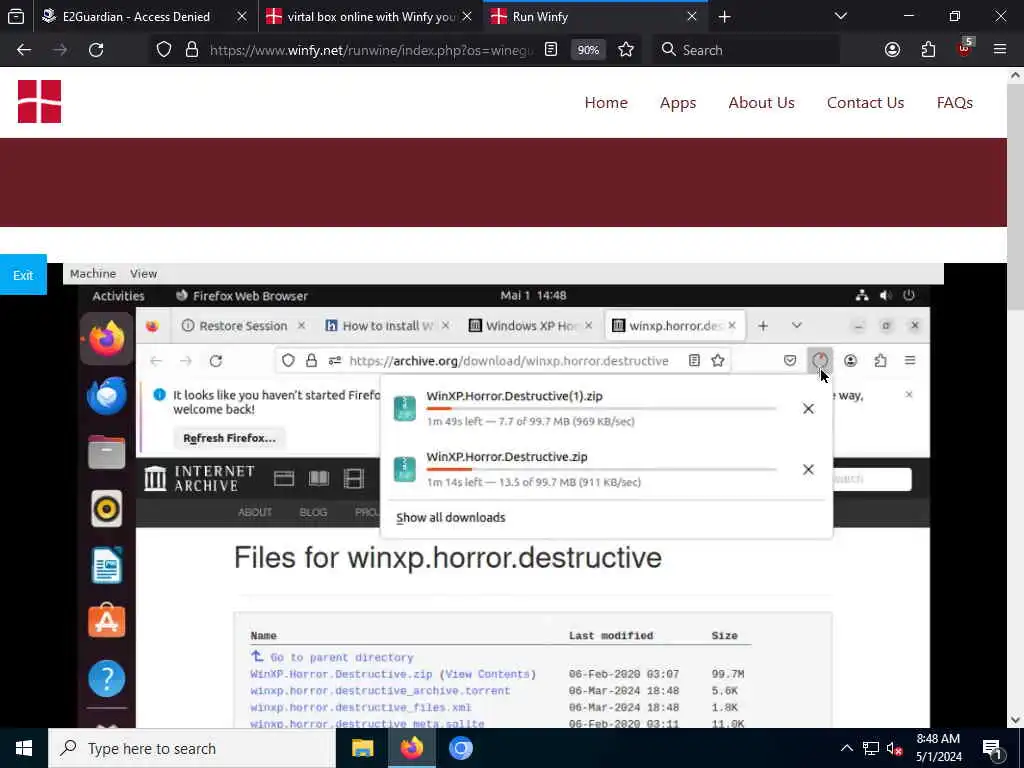
Task: Cancel WinXP.Horror.Destructive.zip download
Action: click(808, 470)
